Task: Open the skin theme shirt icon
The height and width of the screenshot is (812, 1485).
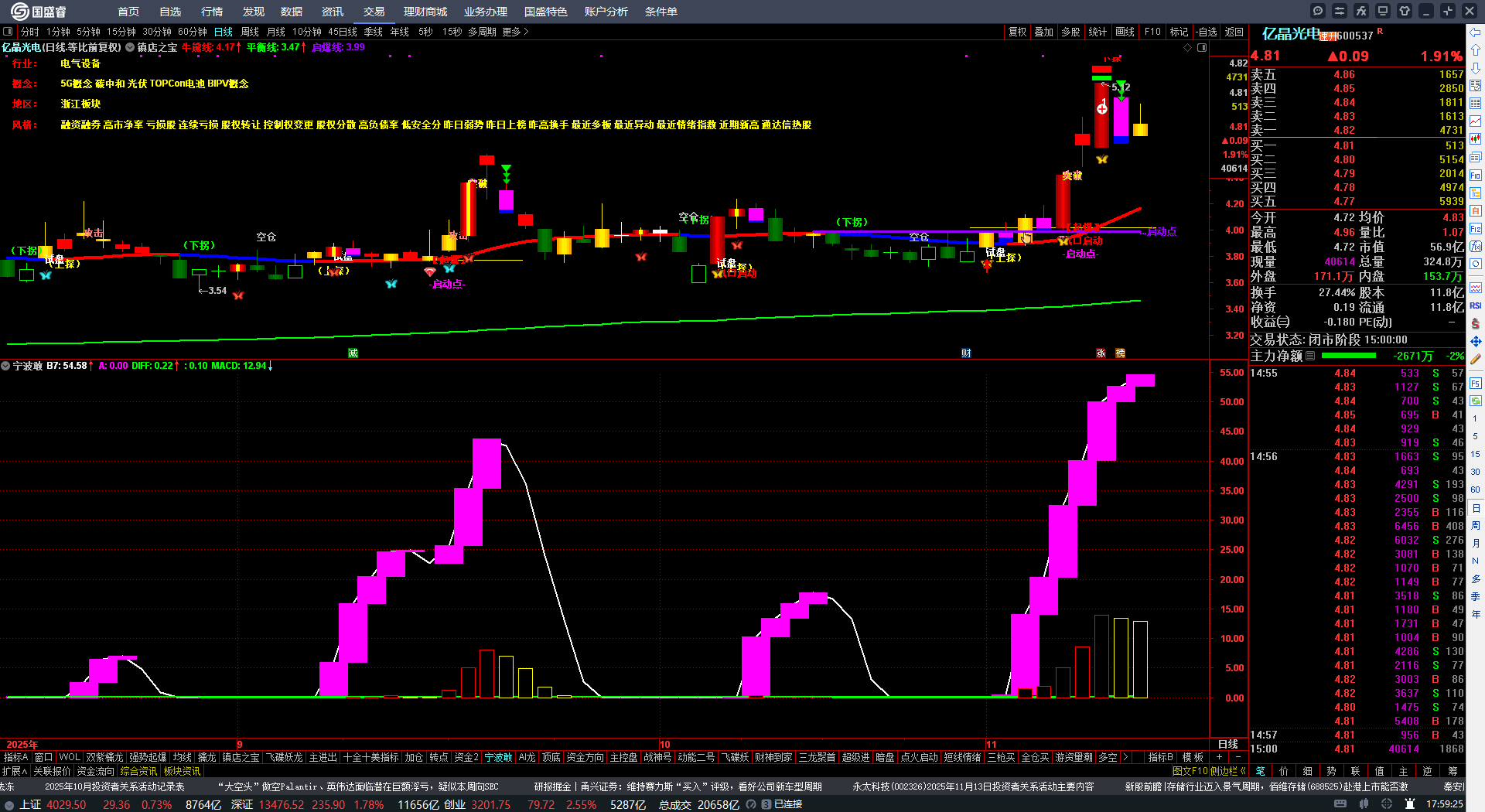Action: pos(1405,11)
